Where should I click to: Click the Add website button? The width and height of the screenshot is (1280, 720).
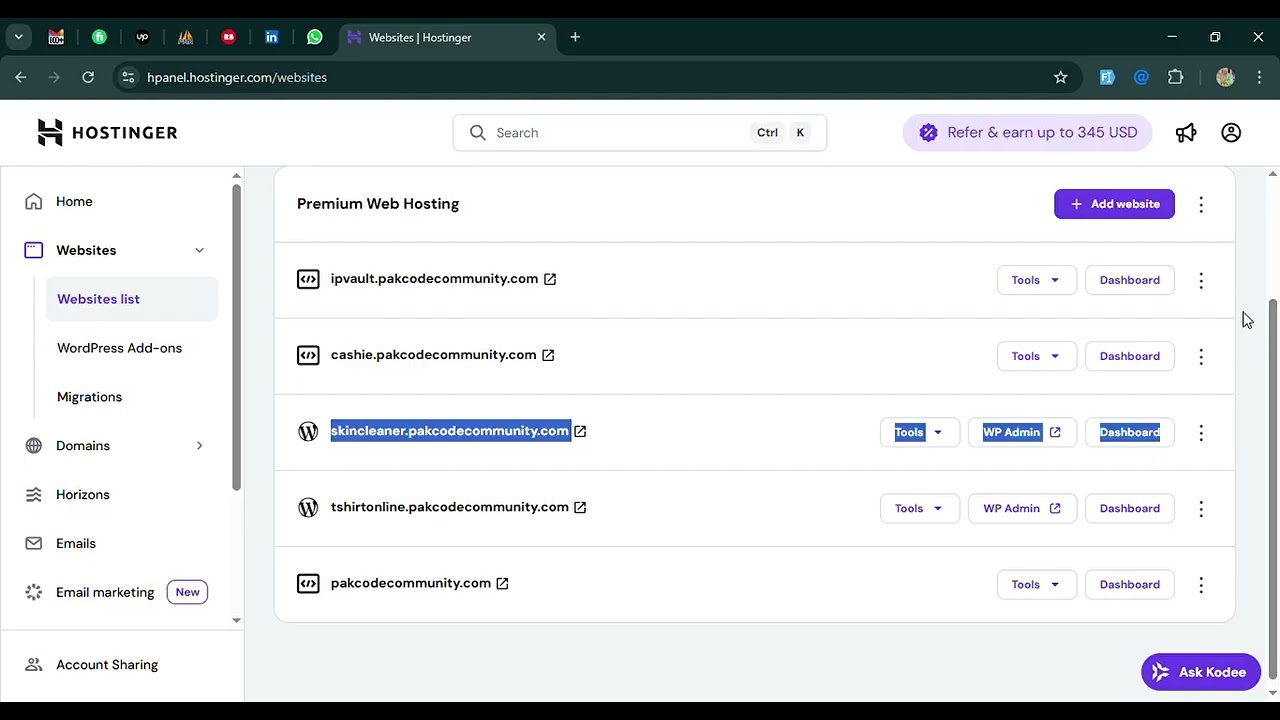click(x=1114, y=204)
